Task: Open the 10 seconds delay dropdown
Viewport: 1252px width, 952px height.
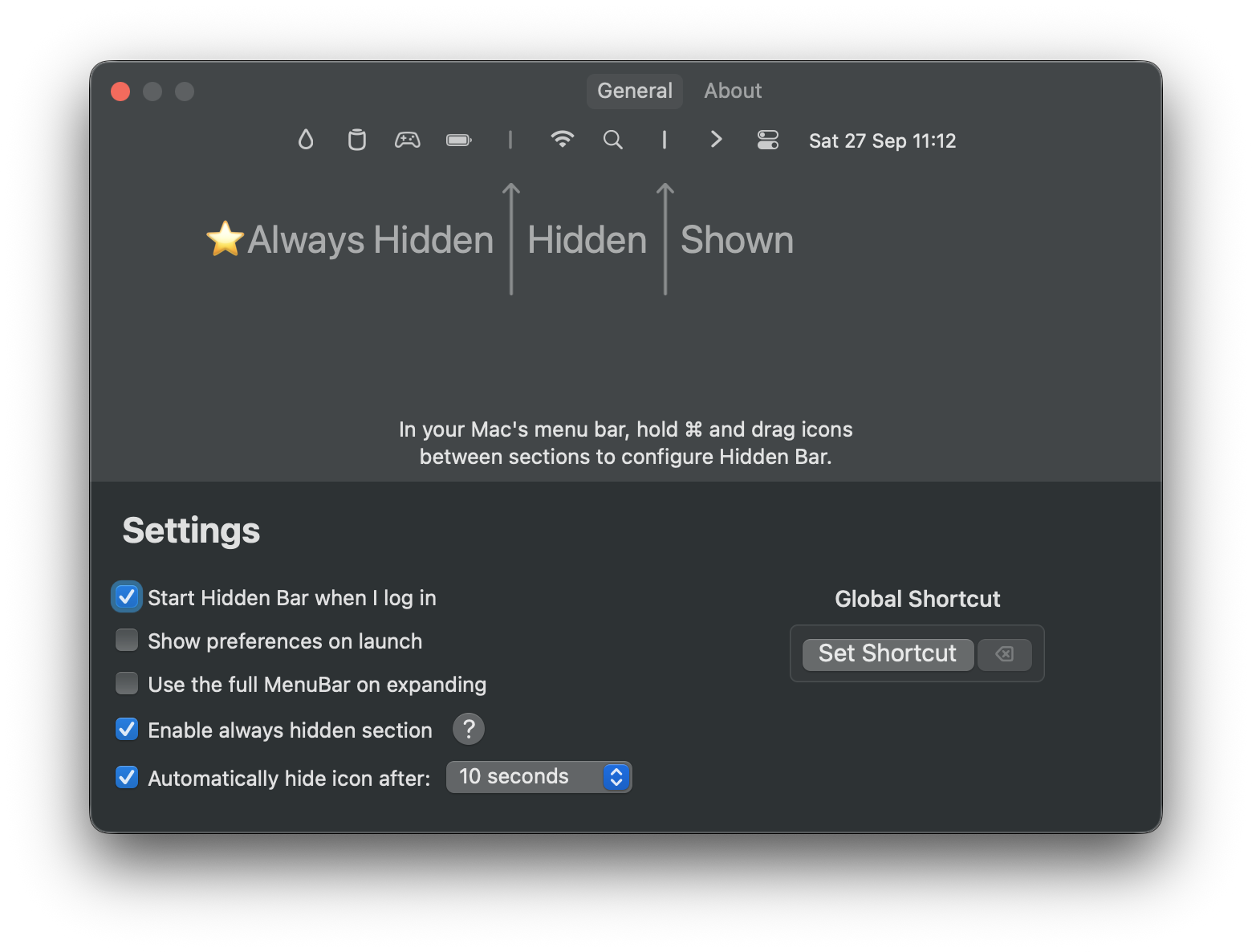Action: 539,777
